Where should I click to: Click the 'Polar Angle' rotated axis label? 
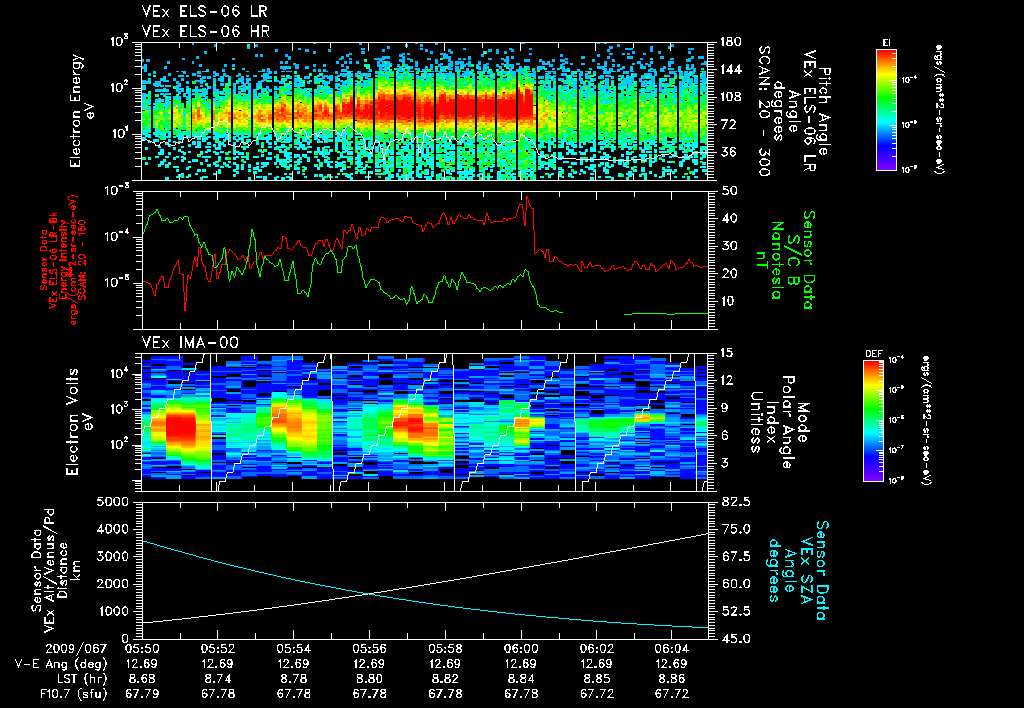[x=788, y=422]
